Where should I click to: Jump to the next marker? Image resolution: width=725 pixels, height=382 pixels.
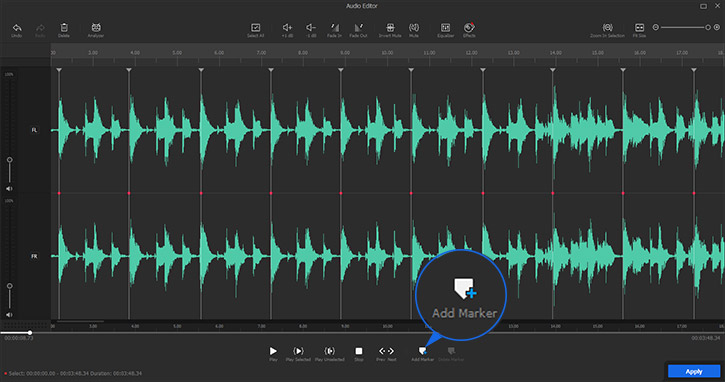[391, 351]
